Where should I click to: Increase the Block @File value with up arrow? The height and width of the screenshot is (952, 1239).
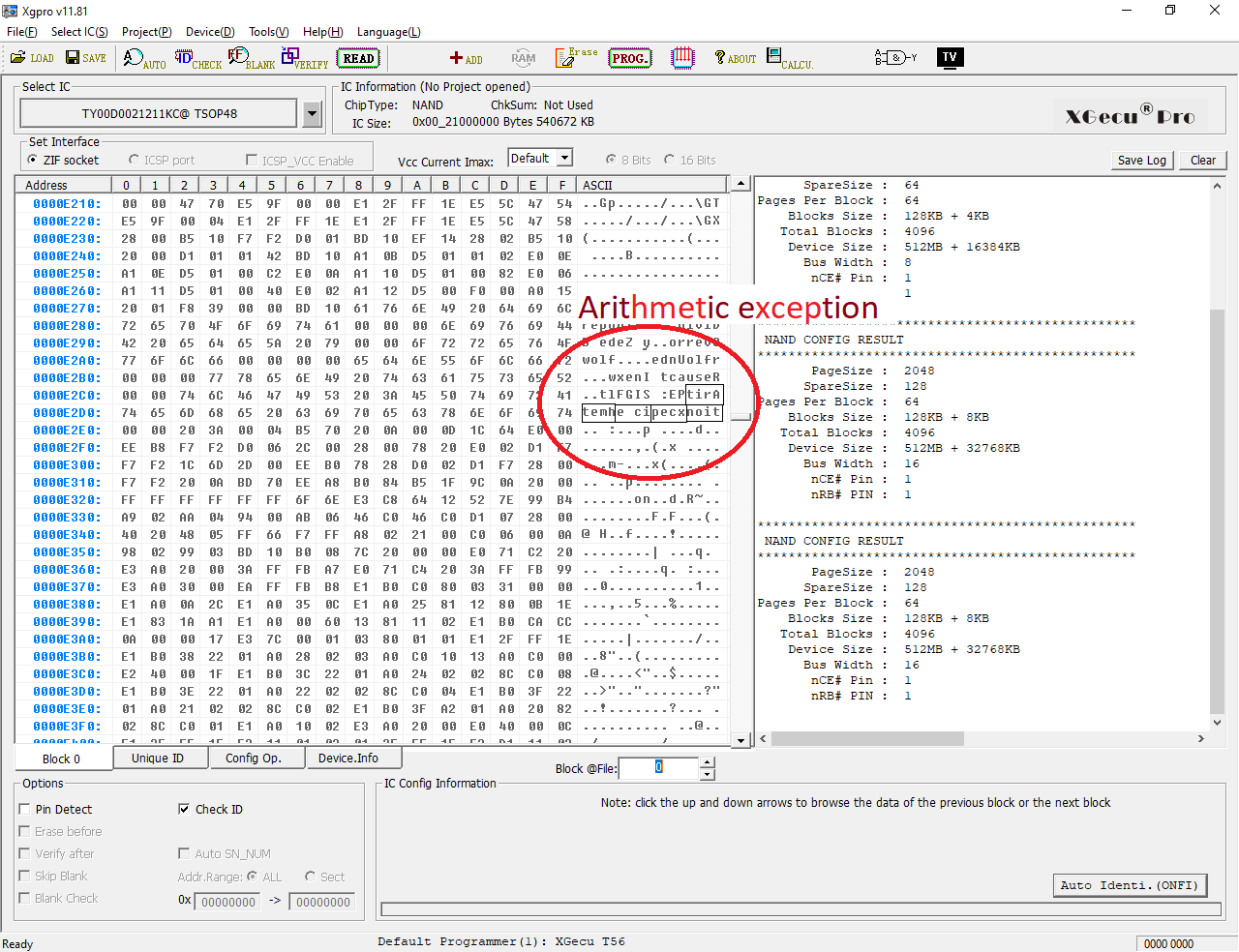click(x=708, y=762)
